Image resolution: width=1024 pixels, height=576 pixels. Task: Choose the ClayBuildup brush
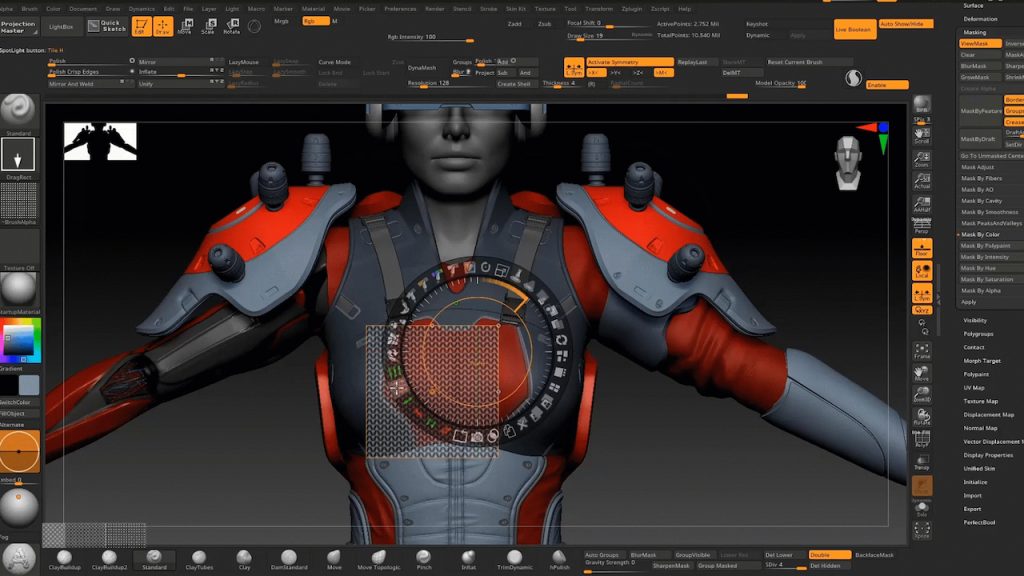coord(64,559)
